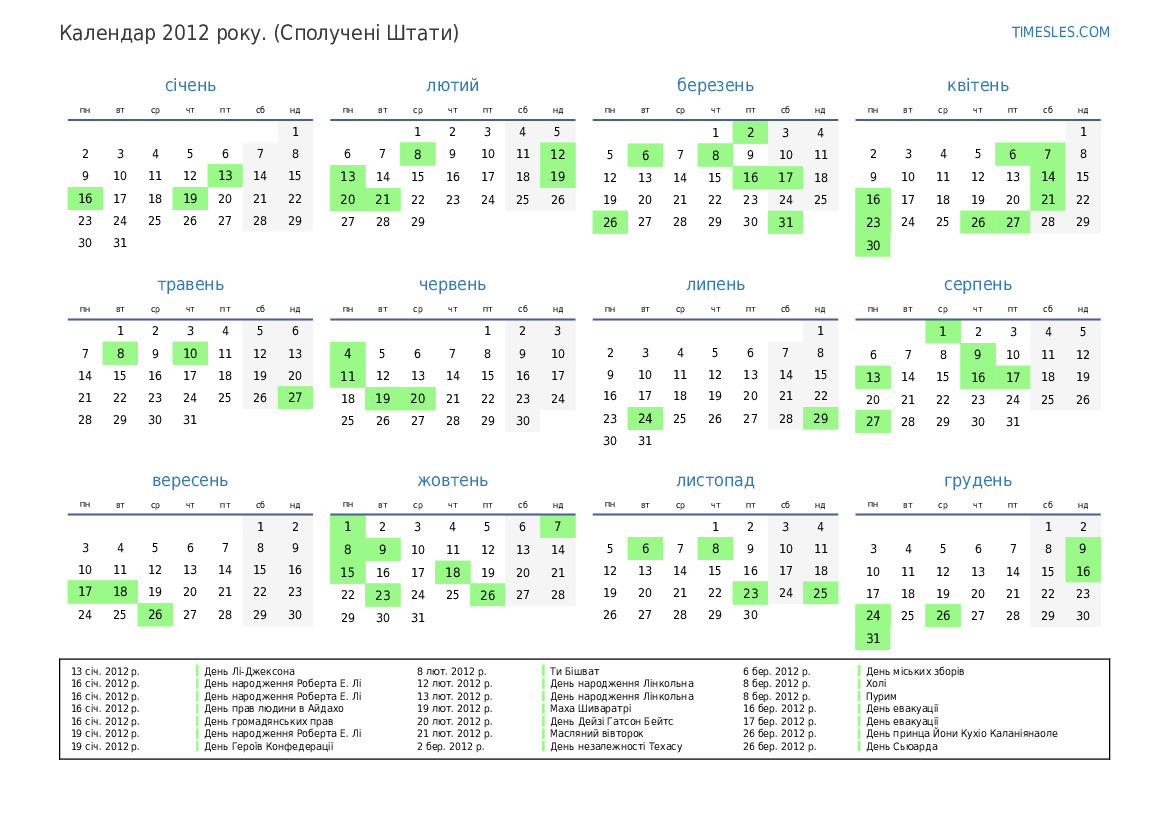The height and width of the screenshot is (827, 1169).
Task: Click the 'Пурим' holiday legend entry
Action: click(x=881, y=696)
